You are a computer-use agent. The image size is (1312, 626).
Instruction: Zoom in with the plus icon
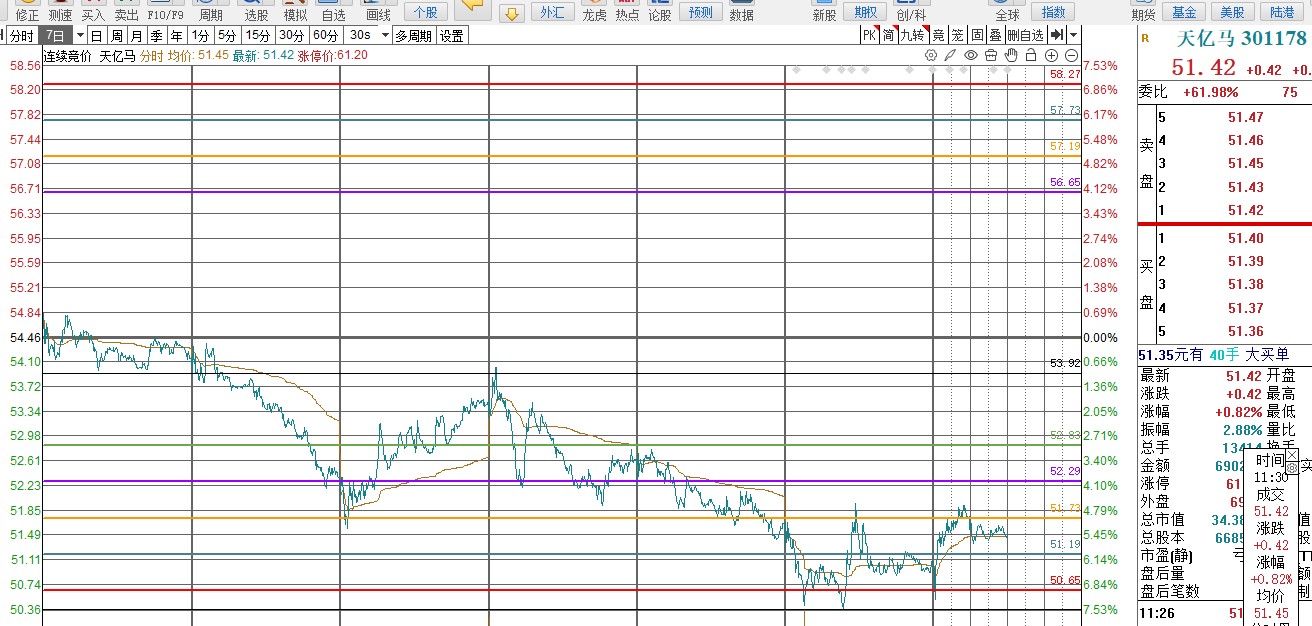pyautogui.click(x=1051, y=55)
